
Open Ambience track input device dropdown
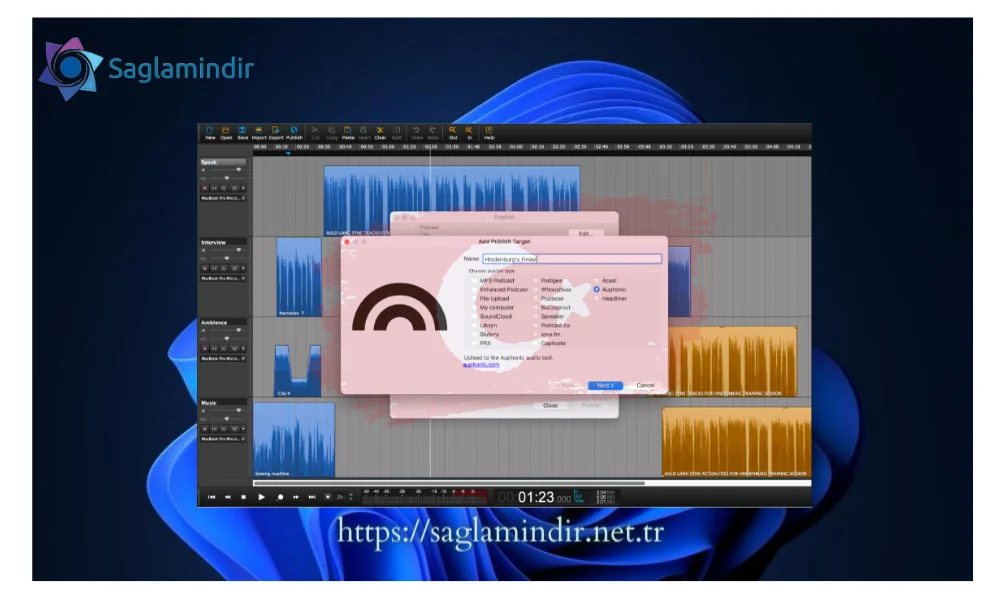pos(223,359)
